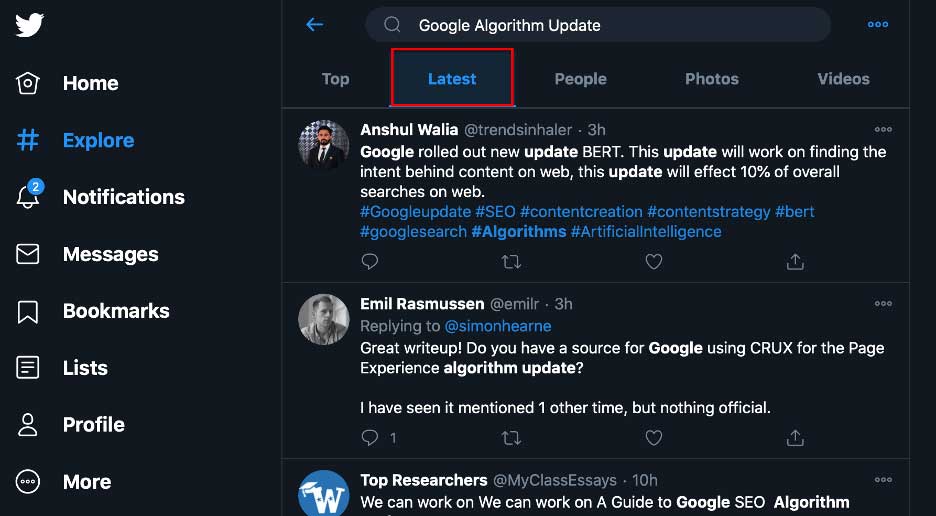Open the #ArtificialIntelligence hashtag
936x516 pixels.
click(646, 232)
